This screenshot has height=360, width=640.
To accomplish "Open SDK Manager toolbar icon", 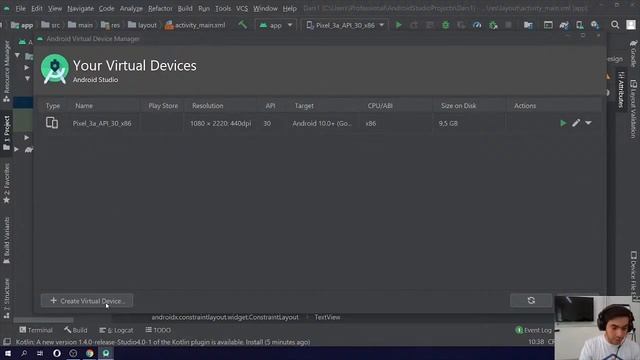I will [595, 25].
